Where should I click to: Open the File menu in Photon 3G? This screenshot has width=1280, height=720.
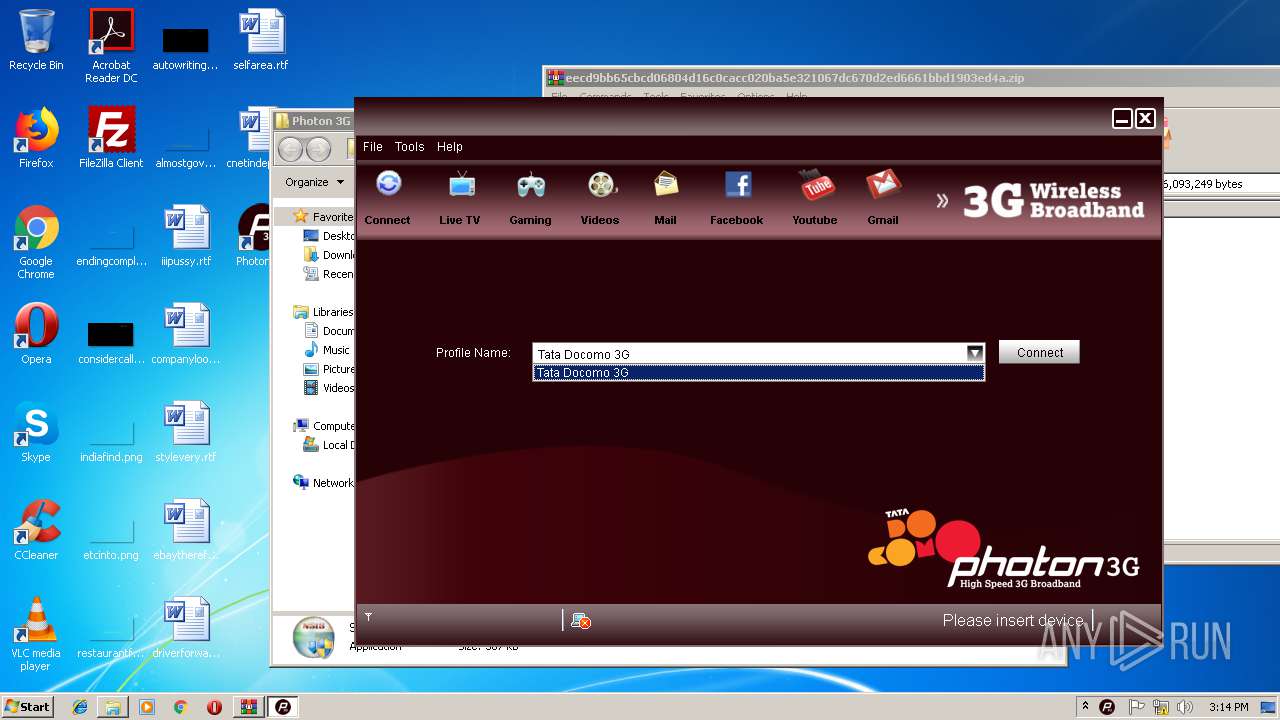[372, 146]
